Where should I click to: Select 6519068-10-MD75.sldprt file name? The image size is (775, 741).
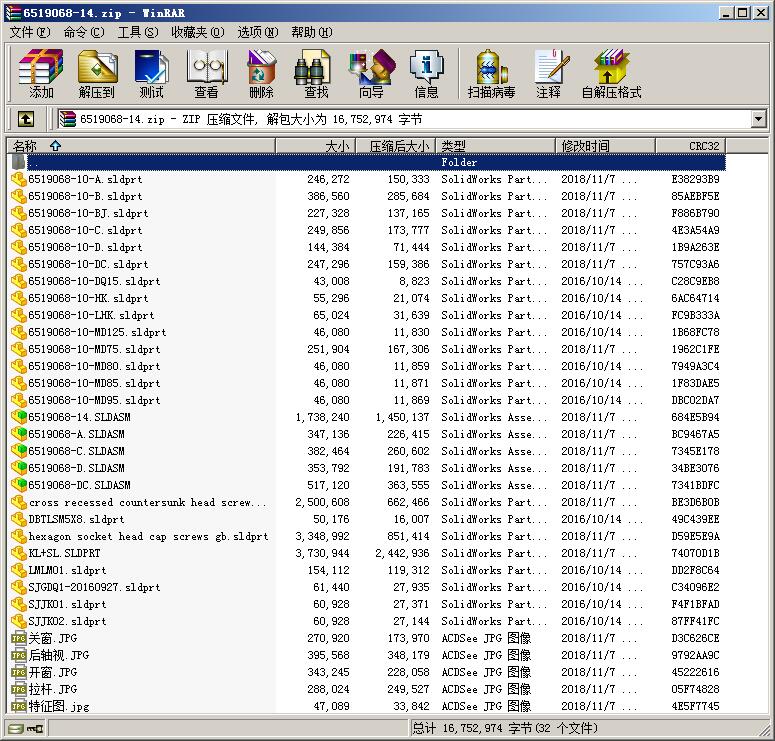94,349
